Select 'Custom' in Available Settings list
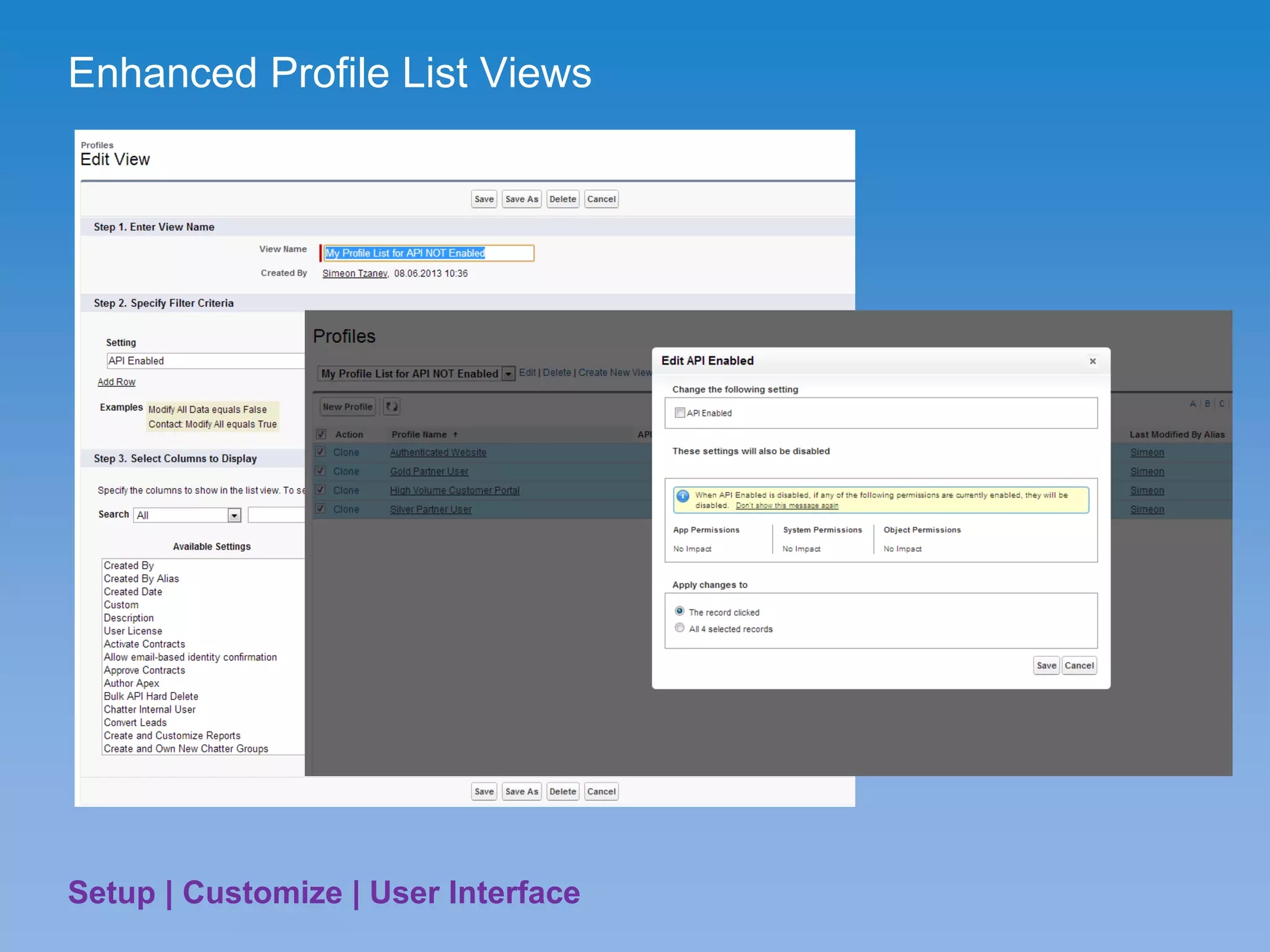Screen dimensions: 1270x952 point(121,604)
